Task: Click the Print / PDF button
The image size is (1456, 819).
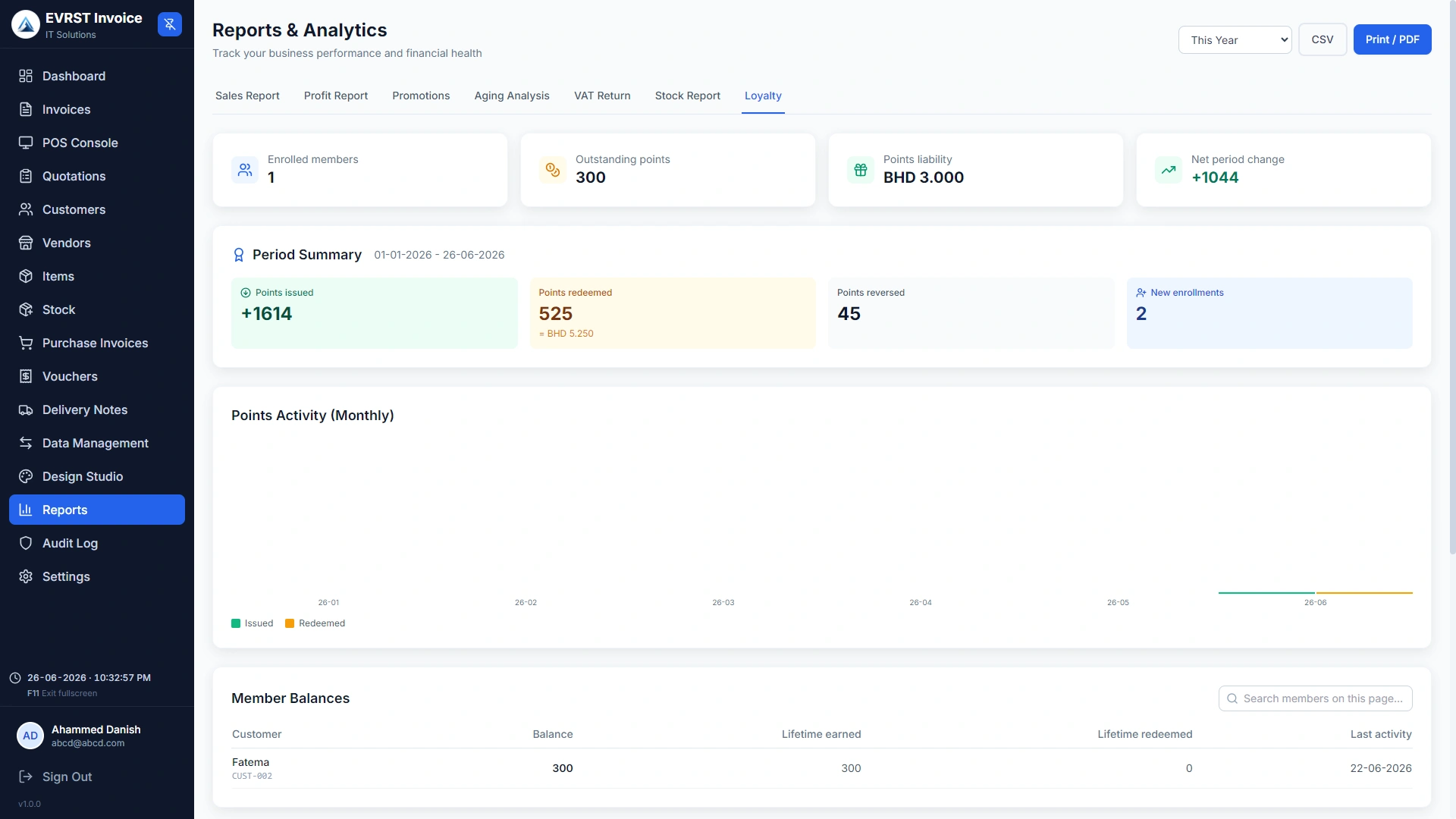Action: click(1392, 39)
